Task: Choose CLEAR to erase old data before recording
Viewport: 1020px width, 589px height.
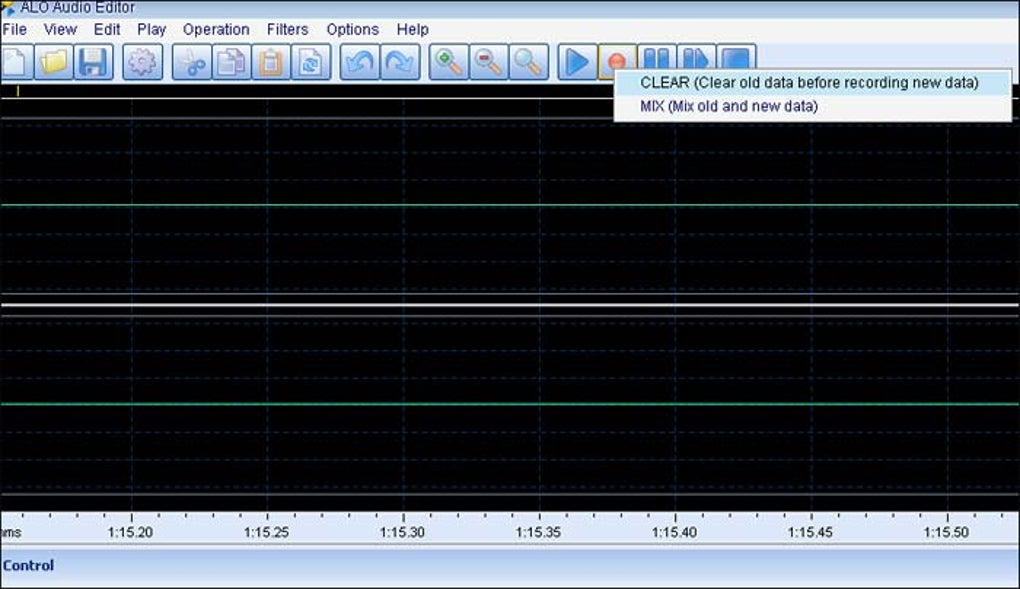Action: coord(812,82)
